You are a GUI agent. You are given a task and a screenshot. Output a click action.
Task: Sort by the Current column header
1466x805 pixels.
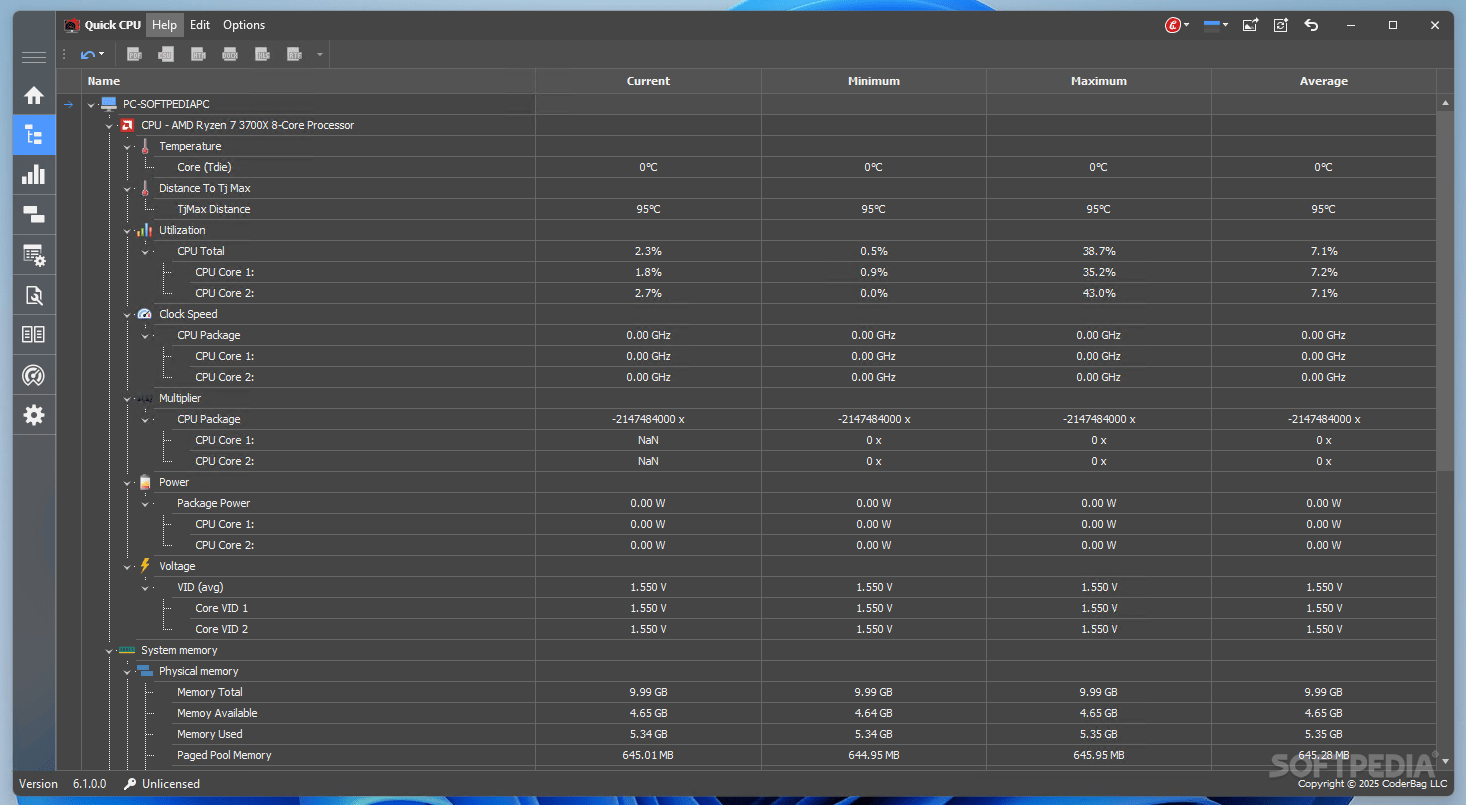pos(648,81)
